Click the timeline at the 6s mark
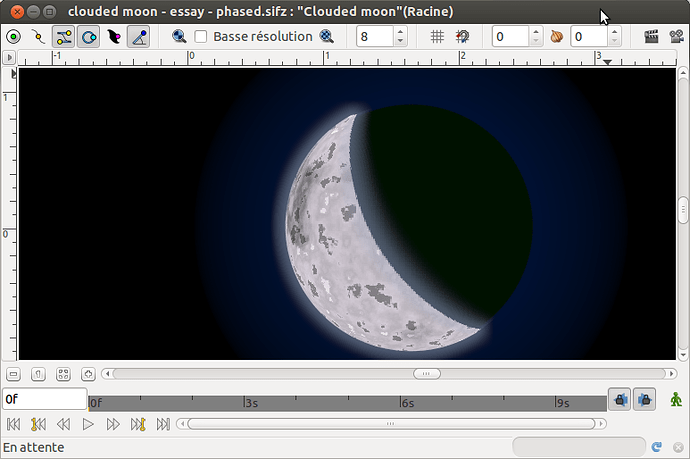Image resolution: width=690 pixels, height=459 pixels. coord(402,403)
